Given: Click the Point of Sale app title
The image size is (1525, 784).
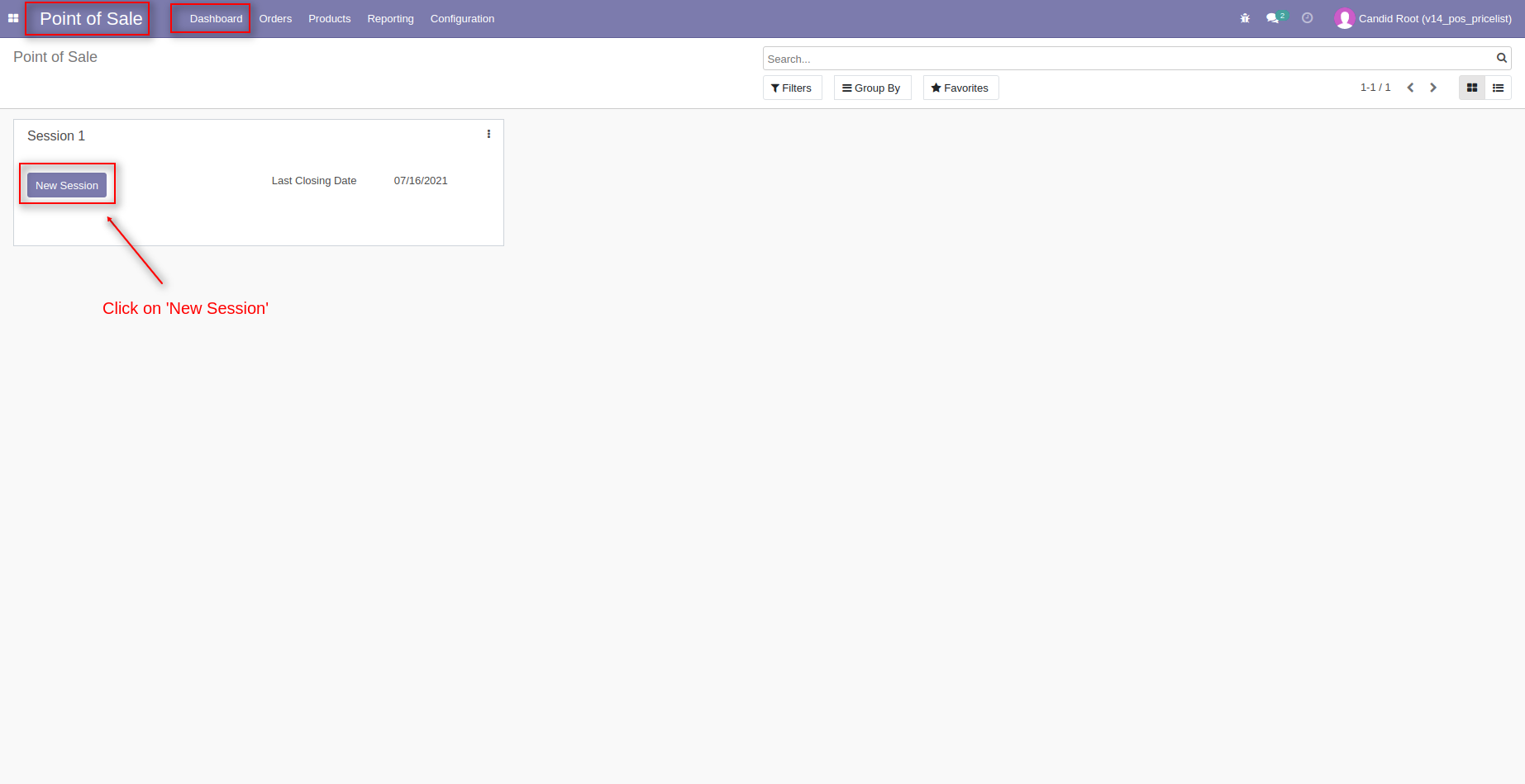Looking at the screenshot, I should [91, 18].
